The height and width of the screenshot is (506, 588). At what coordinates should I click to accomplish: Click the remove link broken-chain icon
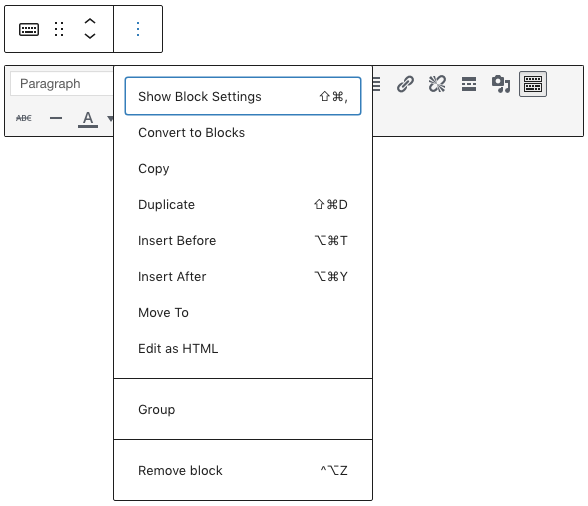[x=437, y=84]
